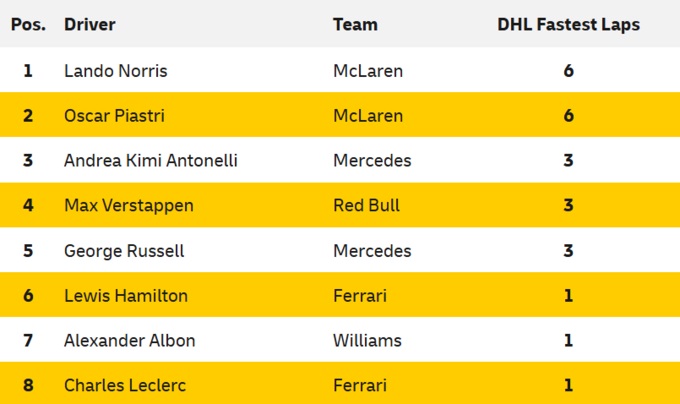The width and height of the screenshot is (680, 404).
Task: Select driver name Lando Norris
Action: 115,71
